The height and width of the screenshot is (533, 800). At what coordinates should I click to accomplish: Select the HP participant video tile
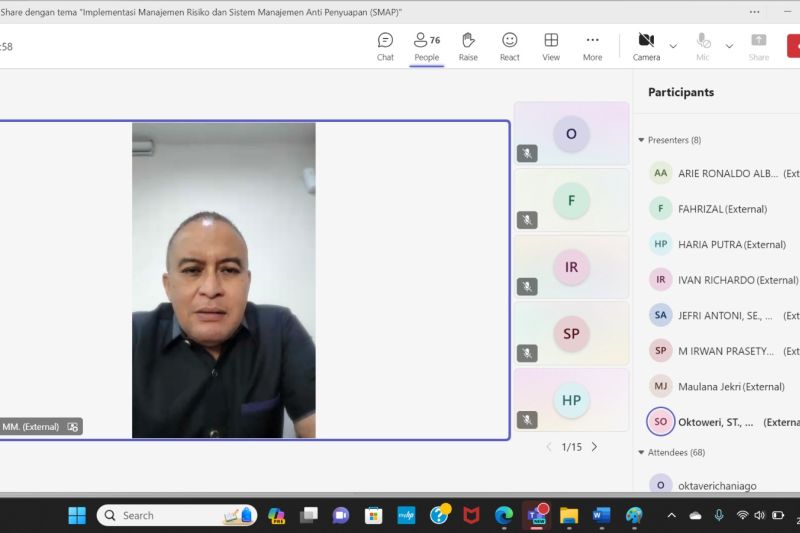click(571, 400)
